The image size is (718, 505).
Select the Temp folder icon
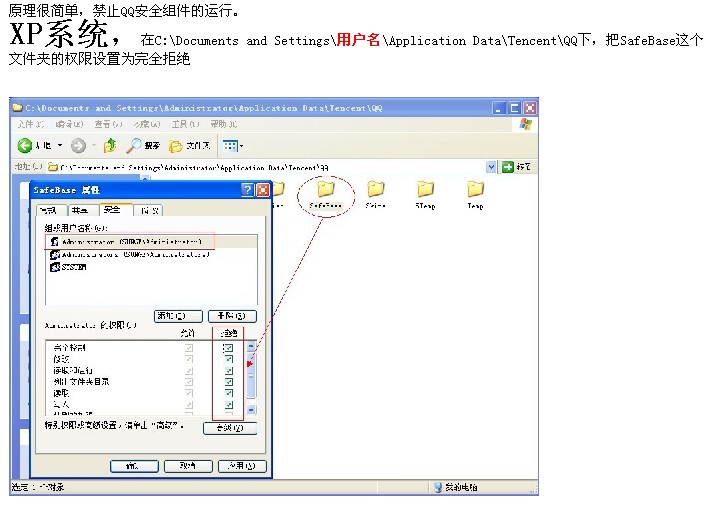coord(475,189)
